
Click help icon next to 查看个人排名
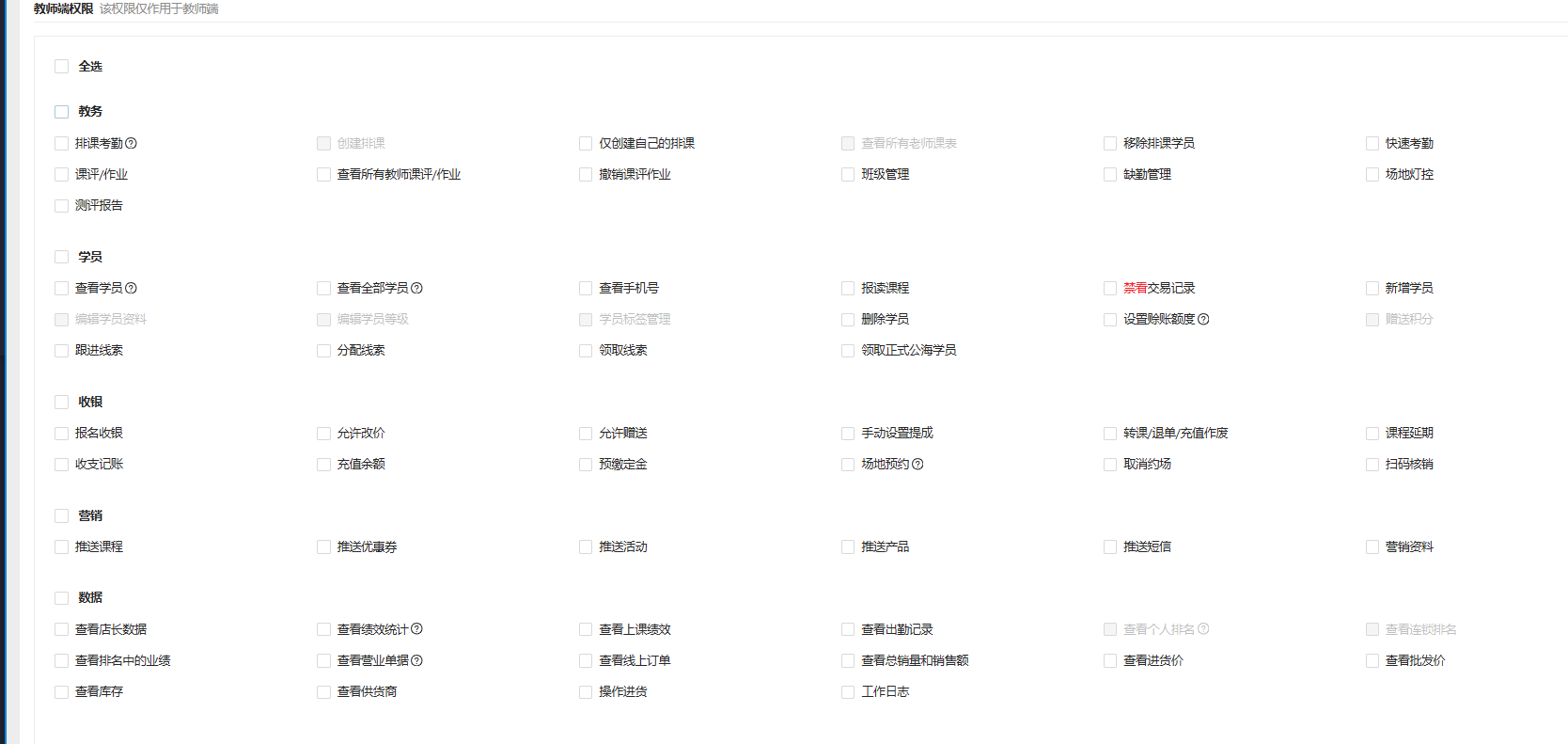tap(1204, 629)
